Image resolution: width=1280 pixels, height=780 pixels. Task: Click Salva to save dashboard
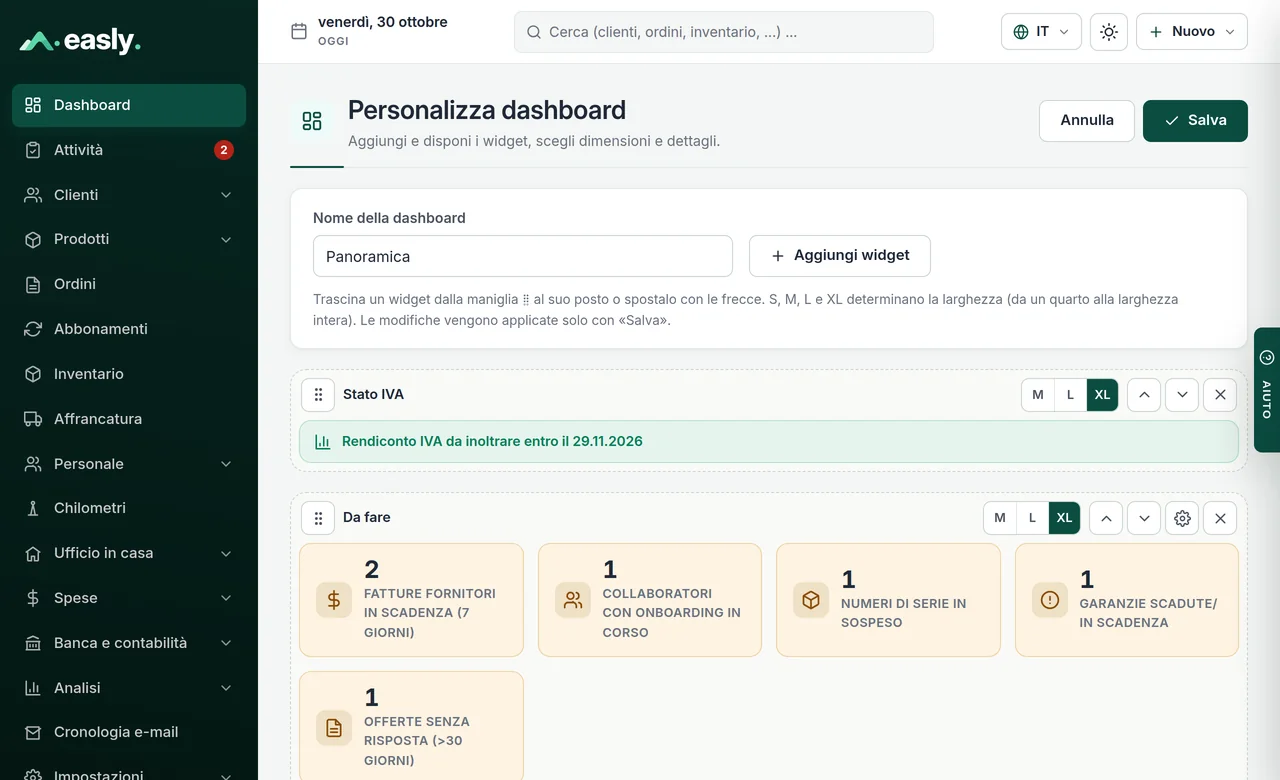1195,121
